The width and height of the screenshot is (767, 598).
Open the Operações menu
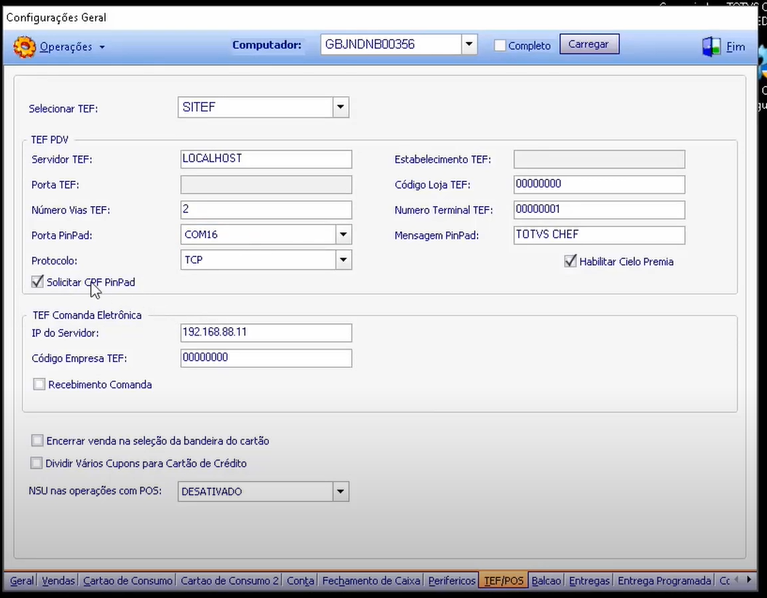point(72,47)
